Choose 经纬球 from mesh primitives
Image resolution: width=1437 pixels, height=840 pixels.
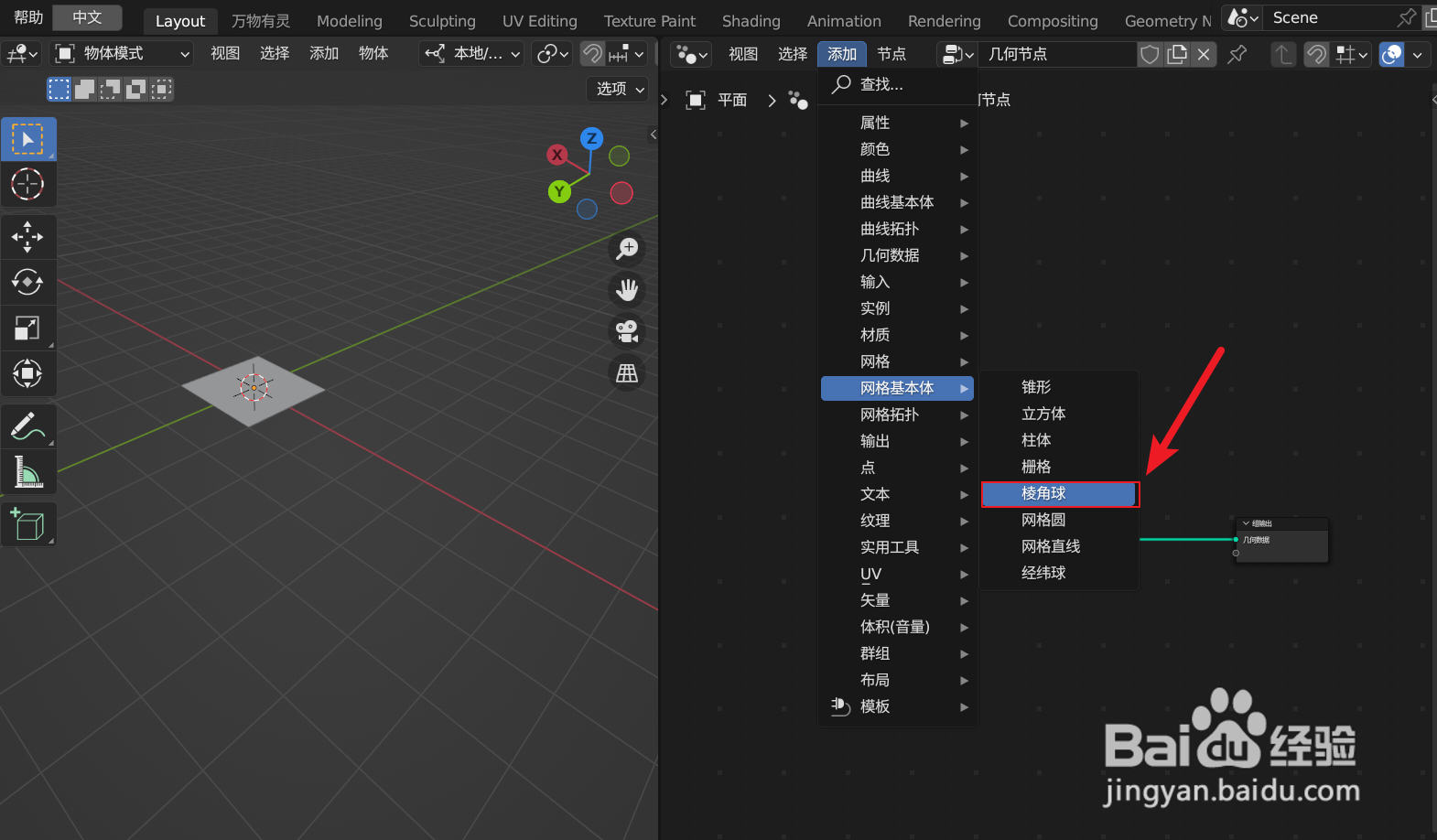pyautogui.click(x=1059, y=573)
